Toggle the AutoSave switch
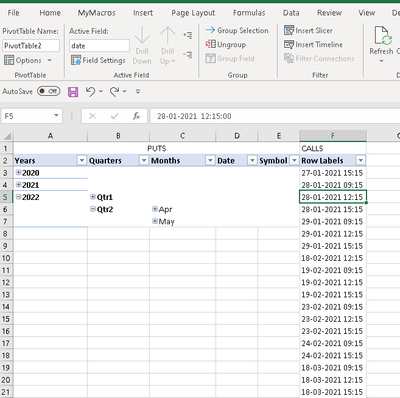This screenshot has width=400, height=398. tap(49, 91)
